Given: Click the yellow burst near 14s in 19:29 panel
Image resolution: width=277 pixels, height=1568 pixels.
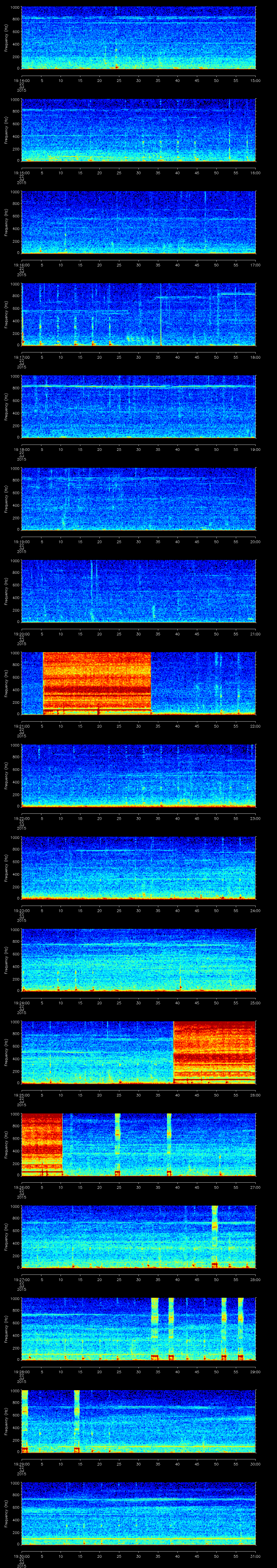Looking at the screenshot, I should 77,1421.
